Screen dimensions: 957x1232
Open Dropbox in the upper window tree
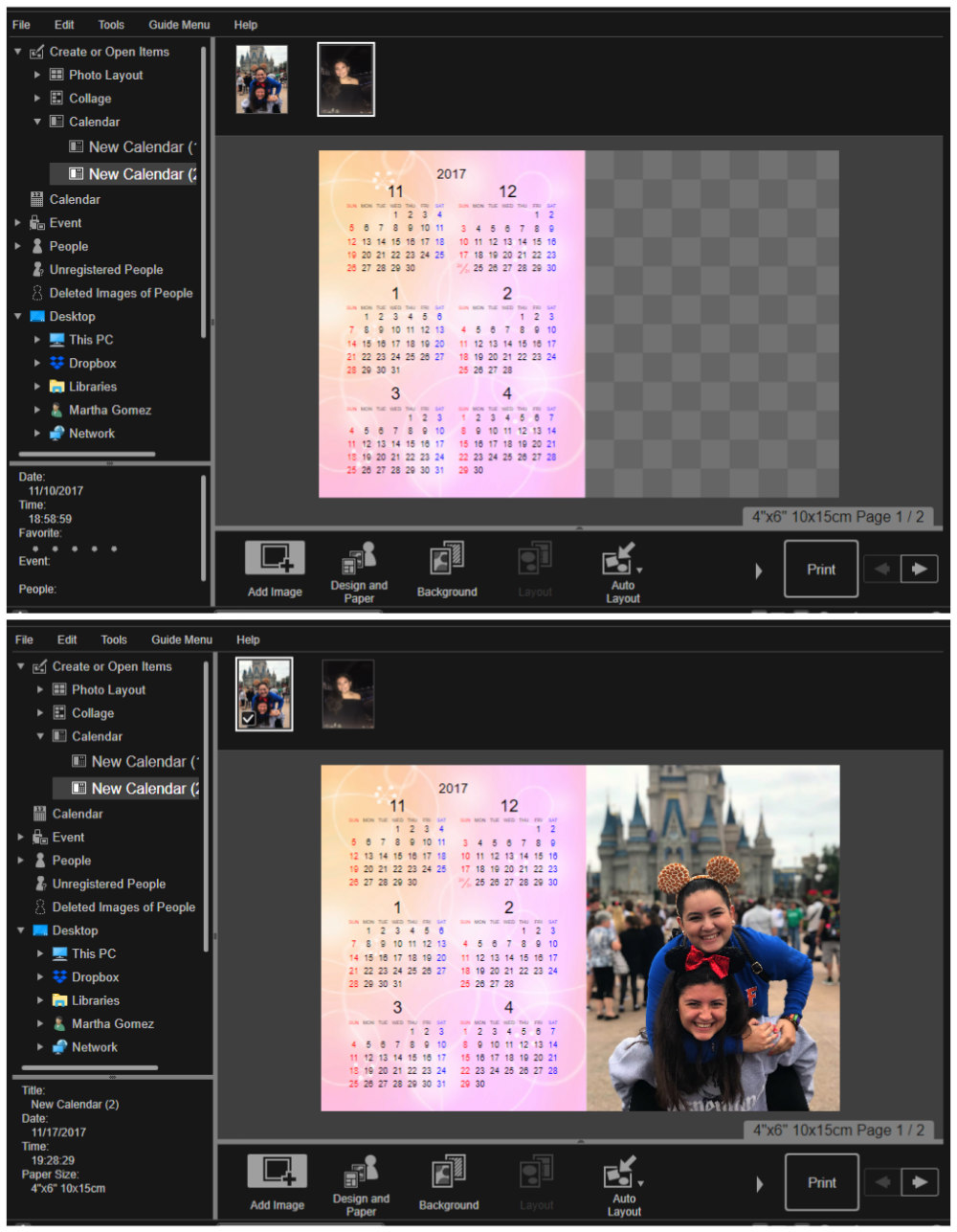click(93, 364)
